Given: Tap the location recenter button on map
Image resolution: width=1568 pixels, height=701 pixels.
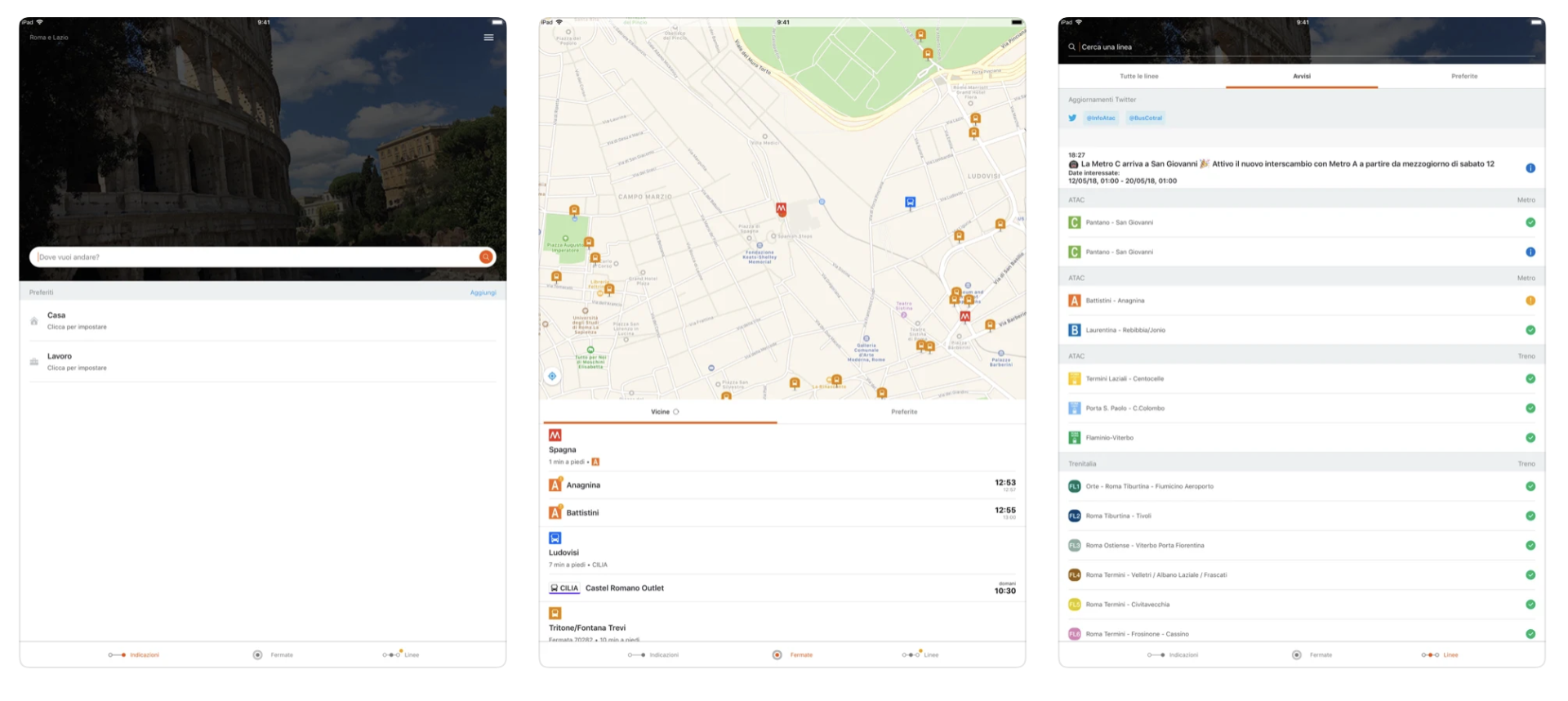Looking at the screenshot, I should click(x=552, y=376).
